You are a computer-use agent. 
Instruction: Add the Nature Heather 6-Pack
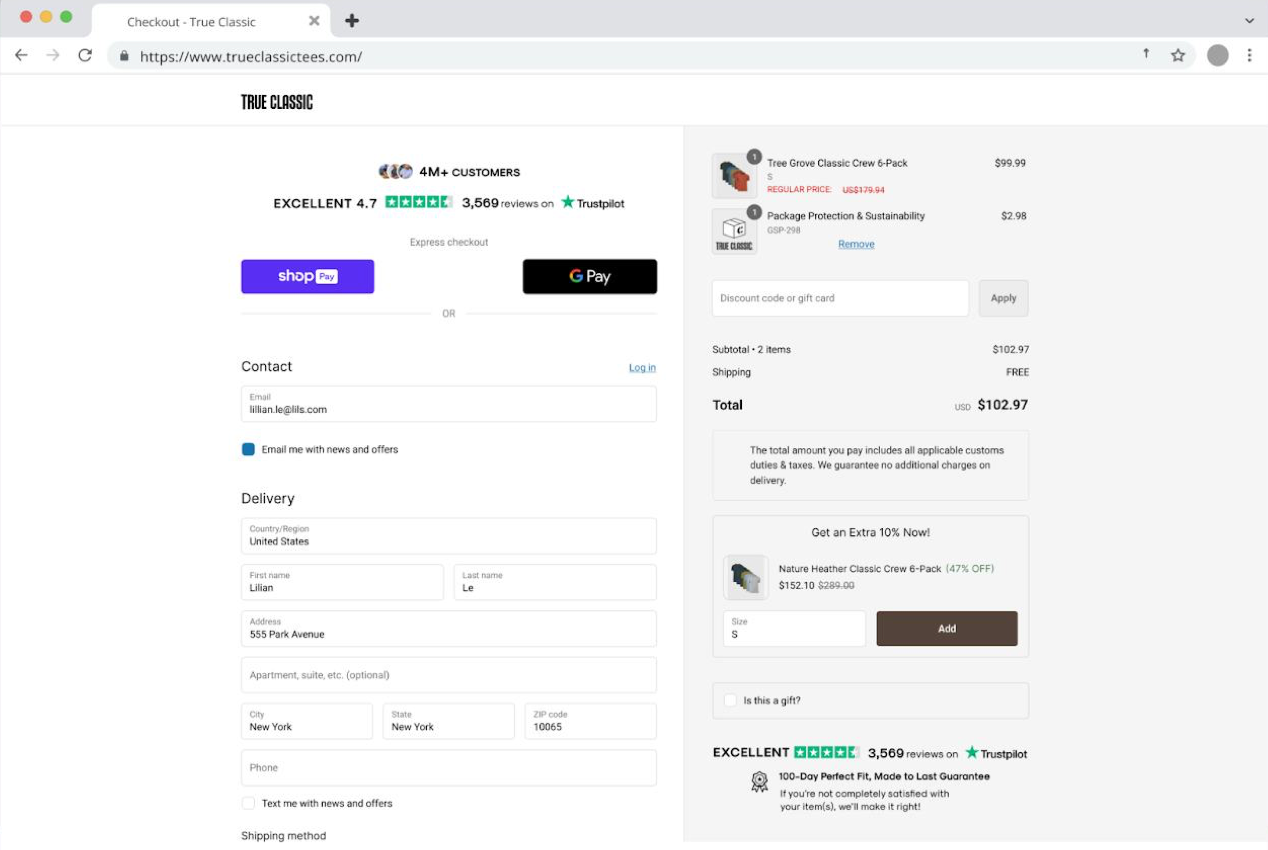click(x=947, y=629)
